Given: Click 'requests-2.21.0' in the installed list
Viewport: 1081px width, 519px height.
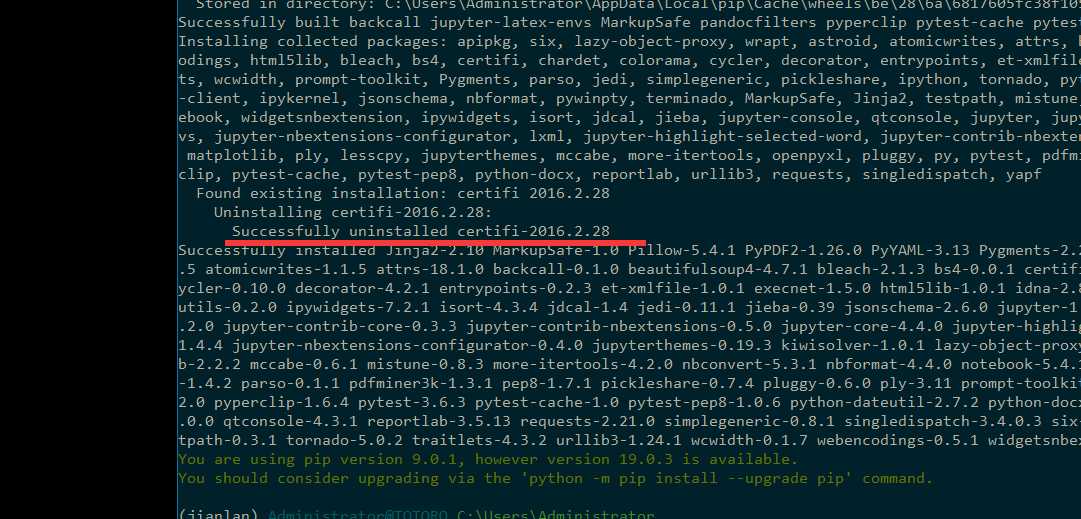Looking at the screenshot, I should click(587, 421).
